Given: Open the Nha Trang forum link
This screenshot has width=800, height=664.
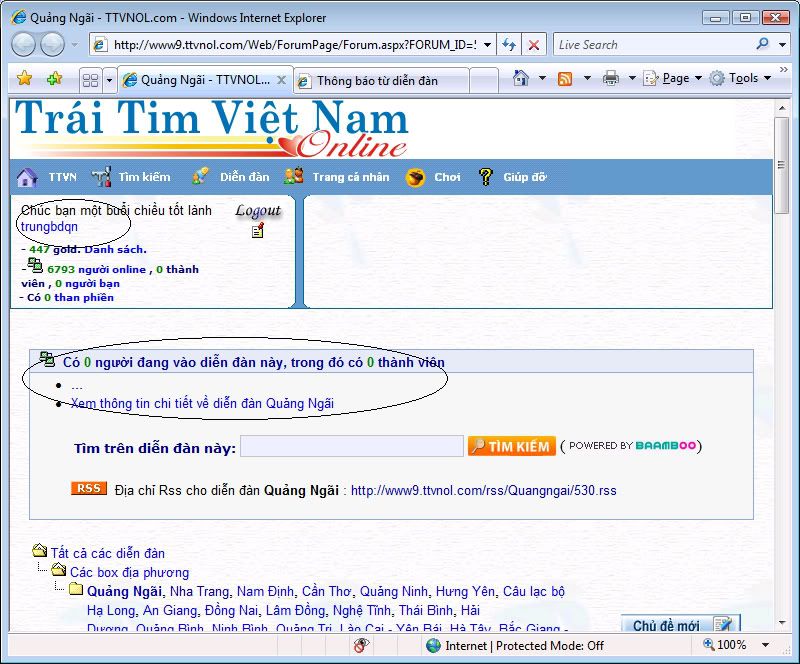Looking at the screenshot, I should tap(199, 592).
